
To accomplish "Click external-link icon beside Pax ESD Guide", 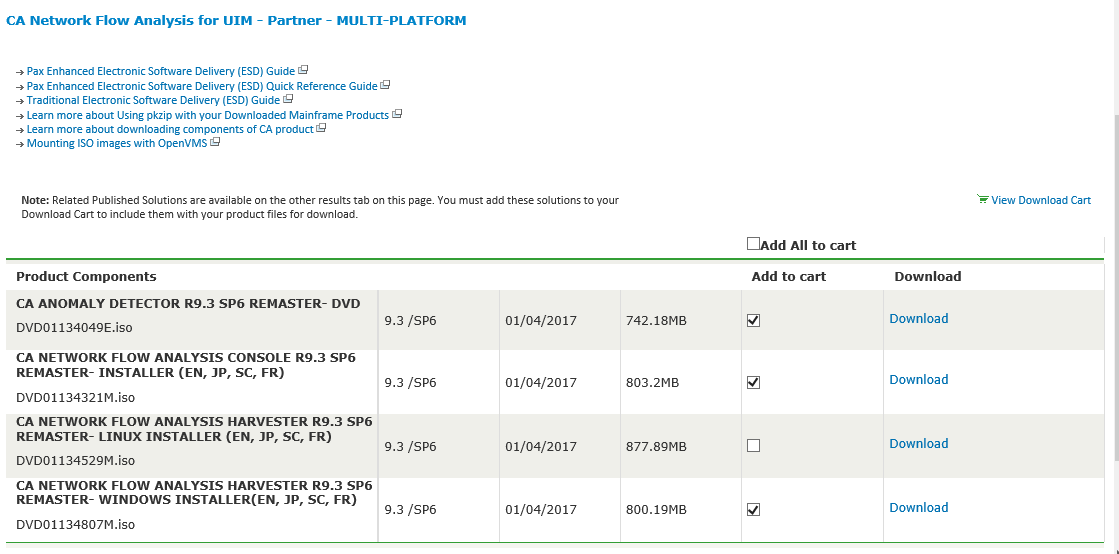I will click(x=303, y=70).
